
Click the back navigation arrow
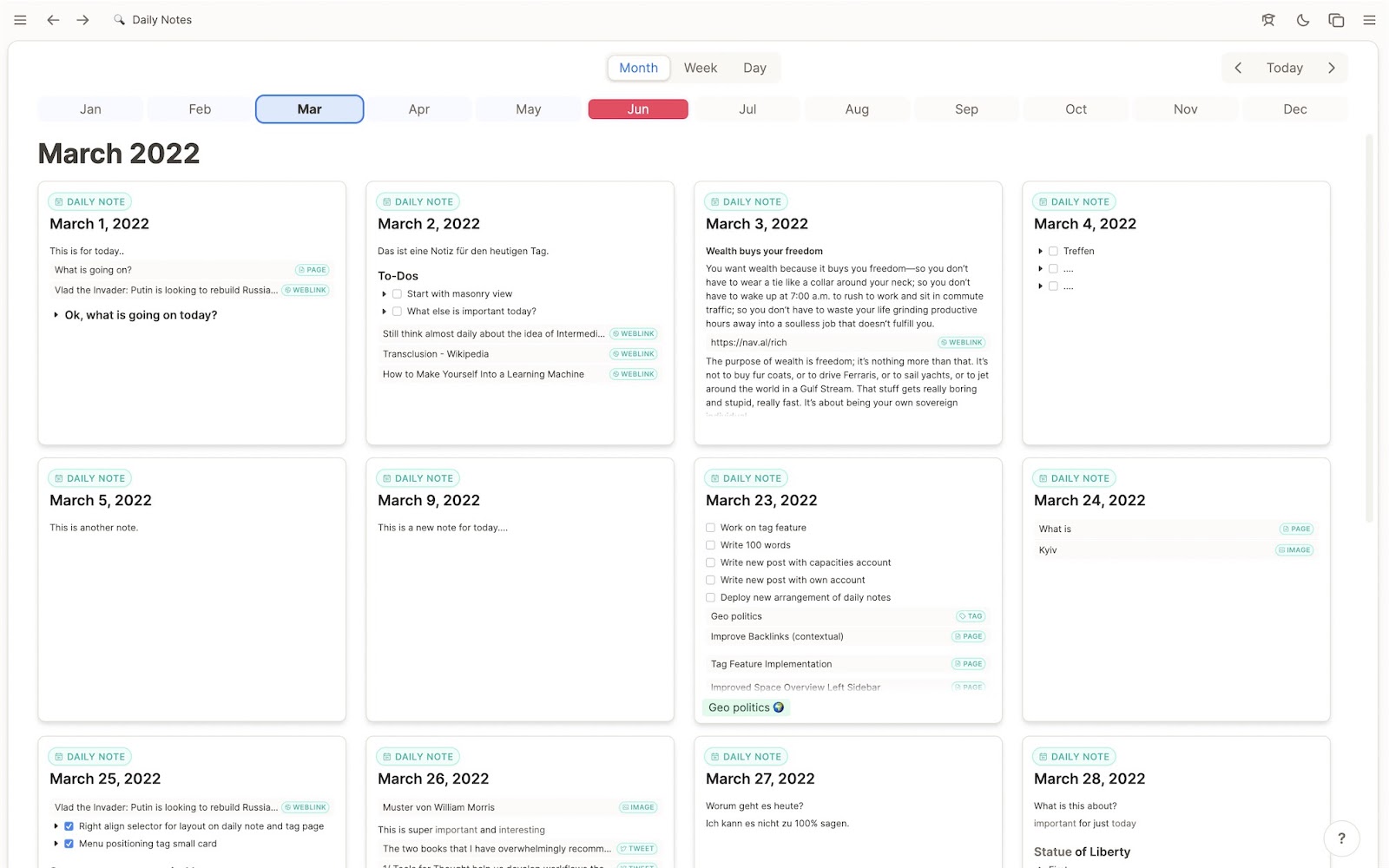tap(53, 19)
